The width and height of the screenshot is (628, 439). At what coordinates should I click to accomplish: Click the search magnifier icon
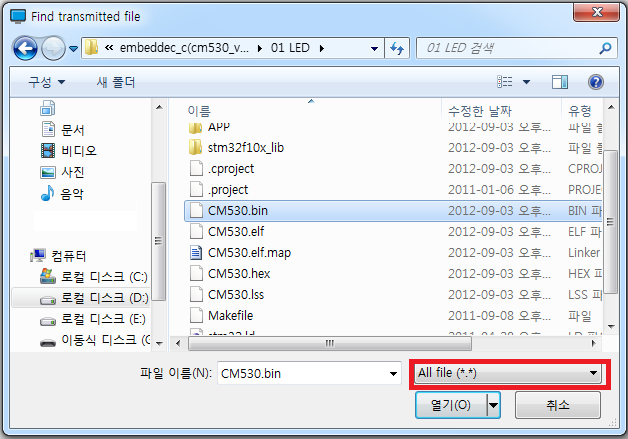tap(605, 48)
